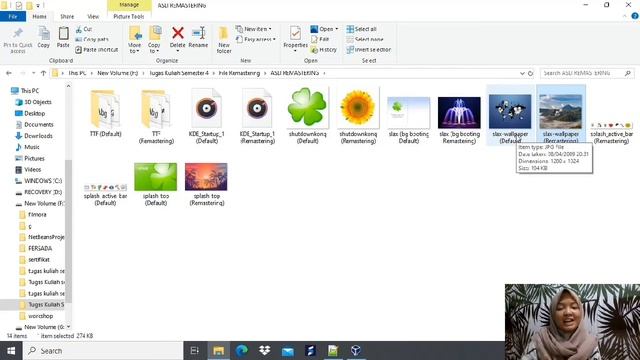Go back with the Back arrow
Viewport: 640px width, 360px height.
(9, 73)
